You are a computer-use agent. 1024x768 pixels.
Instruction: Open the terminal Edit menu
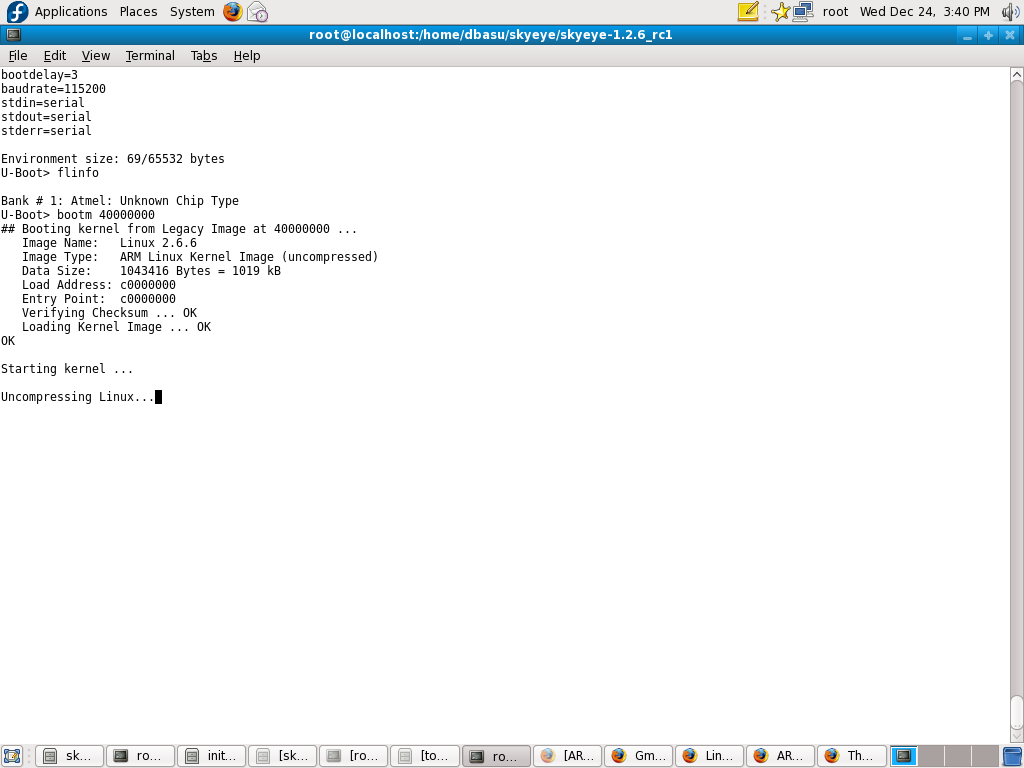pyautogui.click(x=55, y=56)
